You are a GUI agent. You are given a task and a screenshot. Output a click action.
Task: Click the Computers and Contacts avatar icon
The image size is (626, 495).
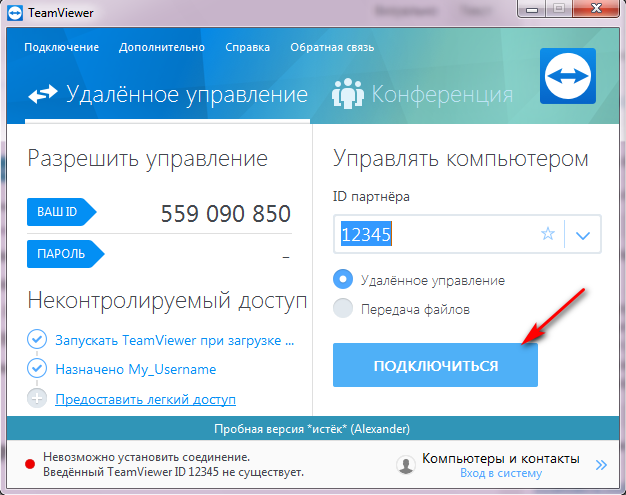tap(406, 465)
